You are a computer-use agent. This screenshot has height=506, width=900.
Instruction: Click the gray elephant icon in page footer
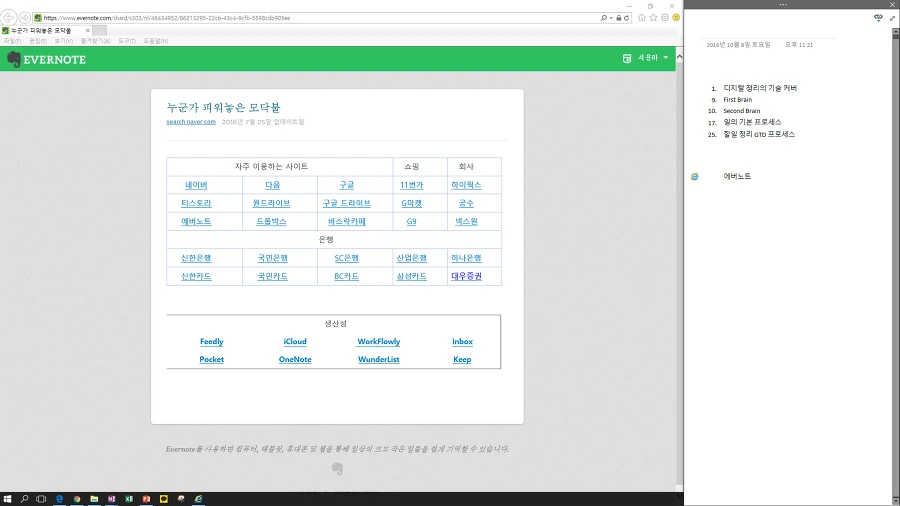click(x=338, y=469)
